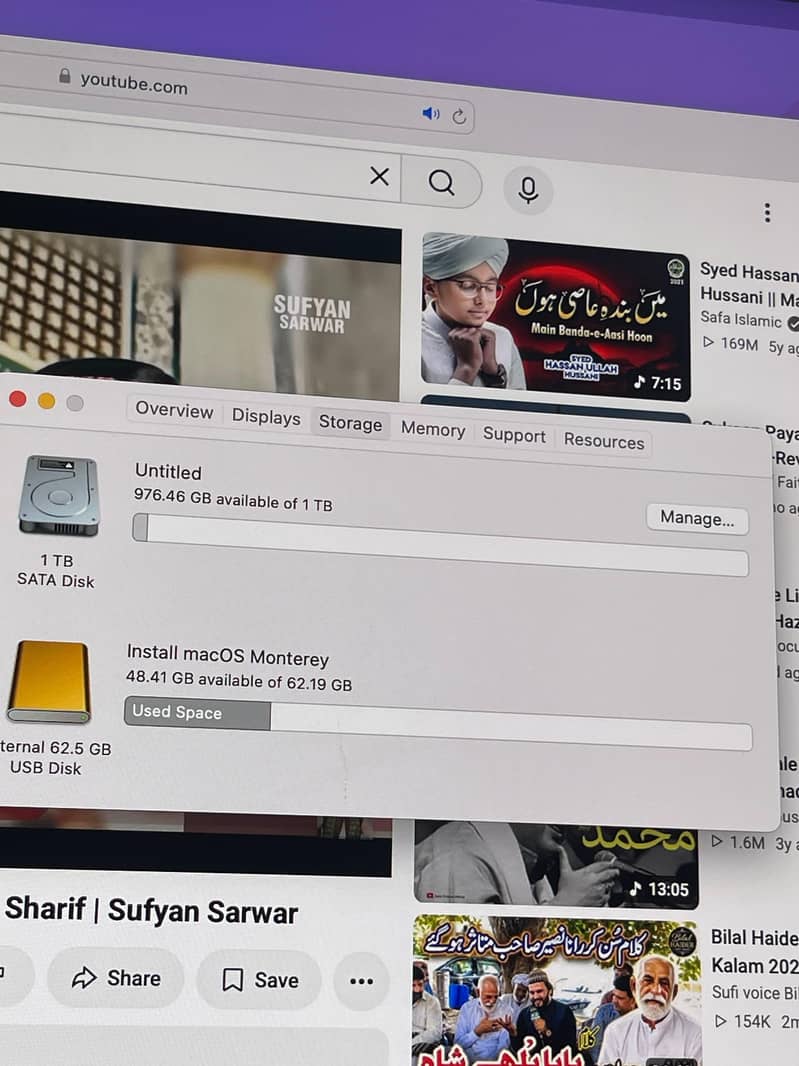Click the Bilal Haider Kalam video title
This screenshot has width=799, height=1066.
pos(755,952)
